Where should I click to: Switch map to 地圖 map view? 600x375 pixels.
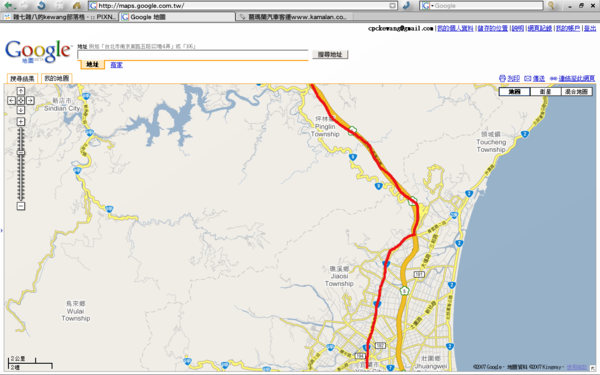pos(515,91)
